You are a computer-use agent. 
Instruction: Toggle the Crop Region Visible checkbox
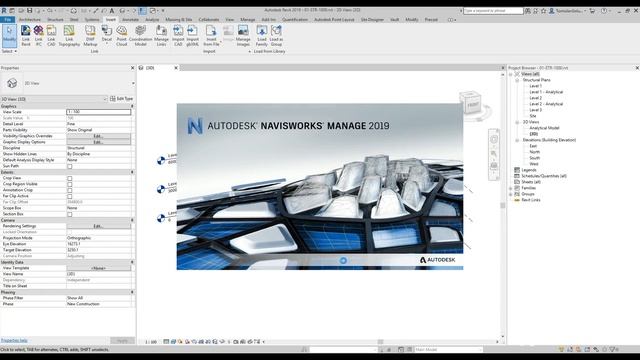(x=70, y=184)
